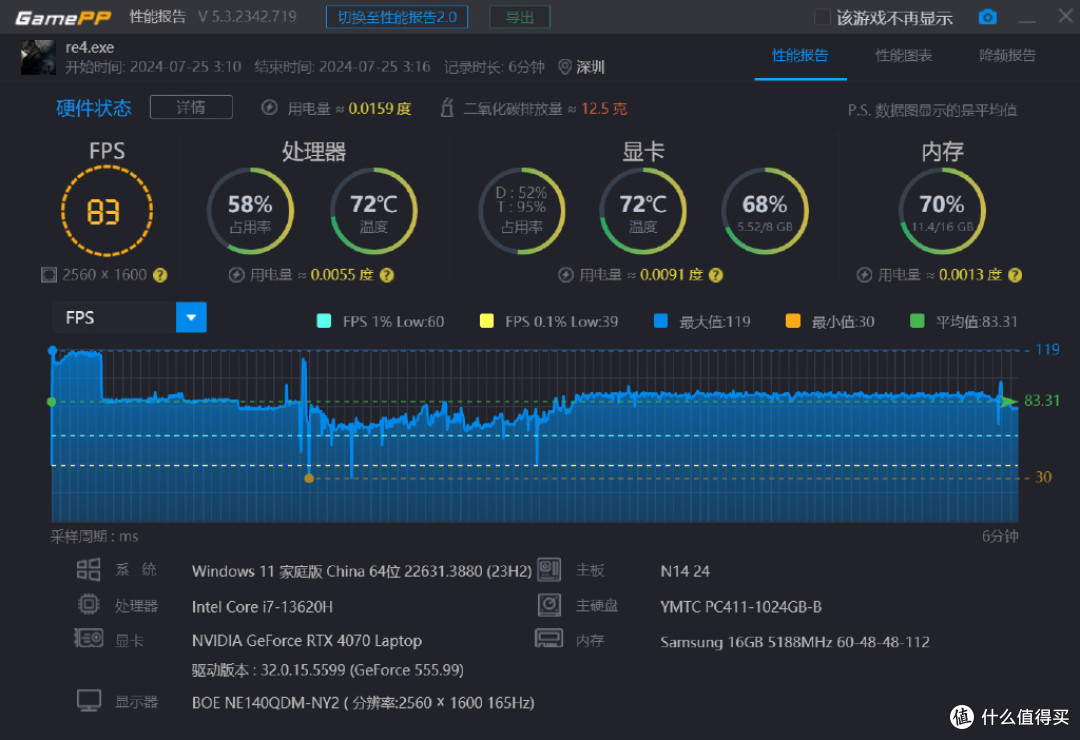1080x740 pixels.
Task: Click the GamePP logo
Action: point(63,17)
